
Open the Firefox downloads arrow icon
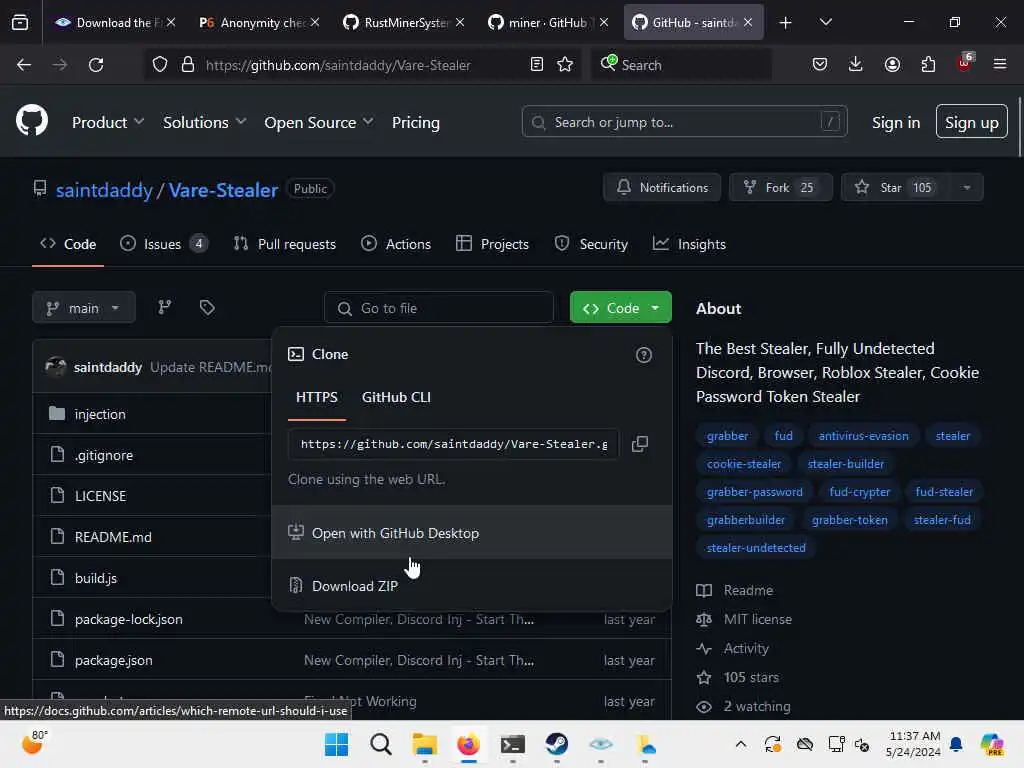pos(856,65)
